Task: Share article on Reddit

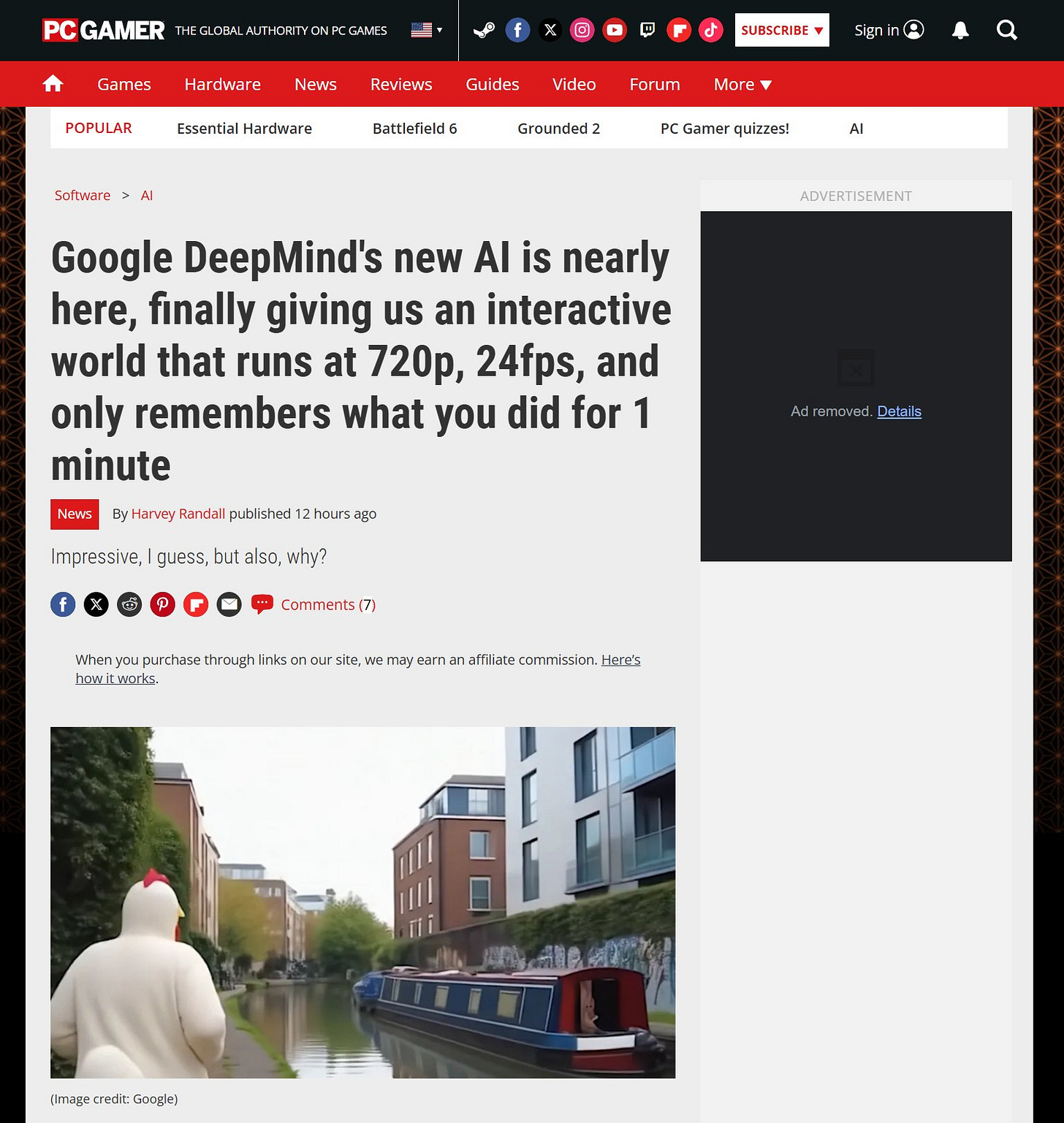Action: [129, 604]
